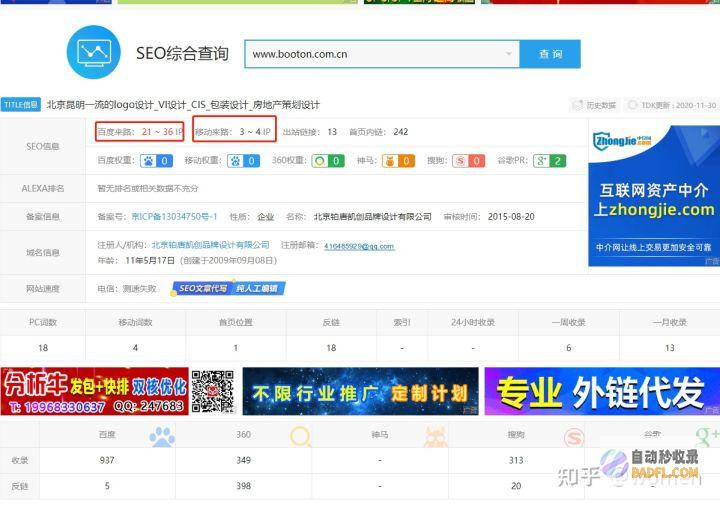Click the 搜狗 weight badge icon

(468, 161)
